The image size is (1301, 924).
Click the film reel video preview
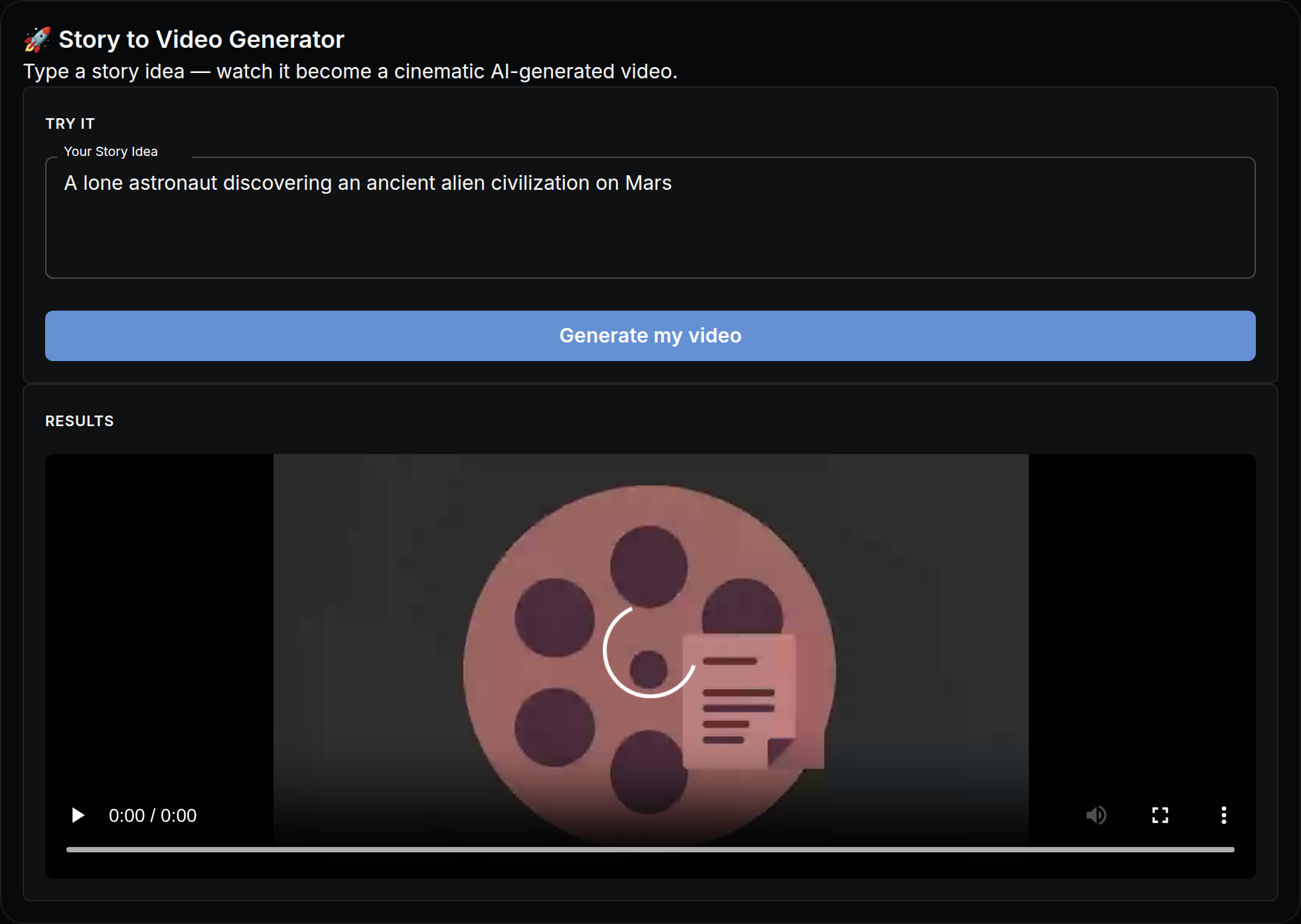650,666
